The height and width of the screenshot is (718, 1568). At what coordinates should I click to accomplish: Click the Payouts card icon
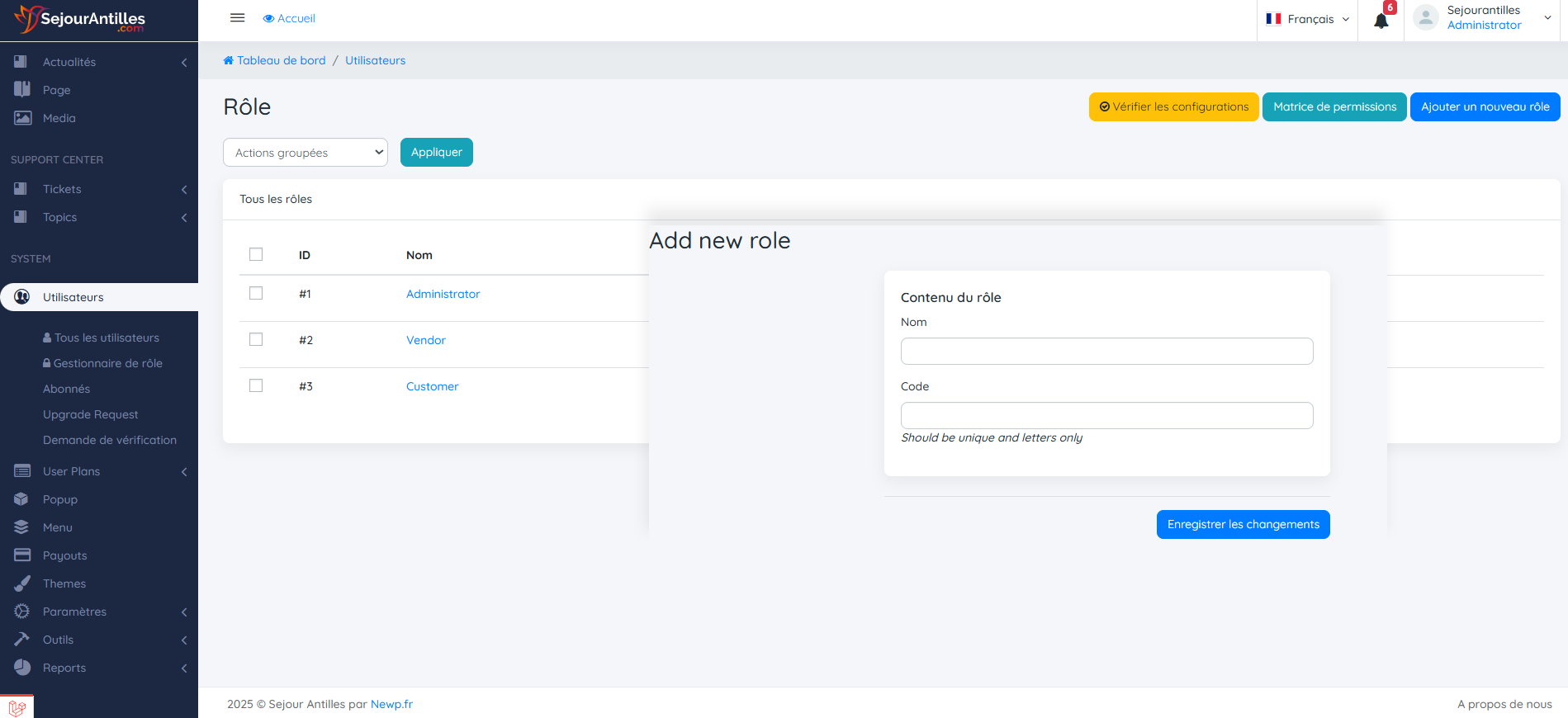coord(22,555)
